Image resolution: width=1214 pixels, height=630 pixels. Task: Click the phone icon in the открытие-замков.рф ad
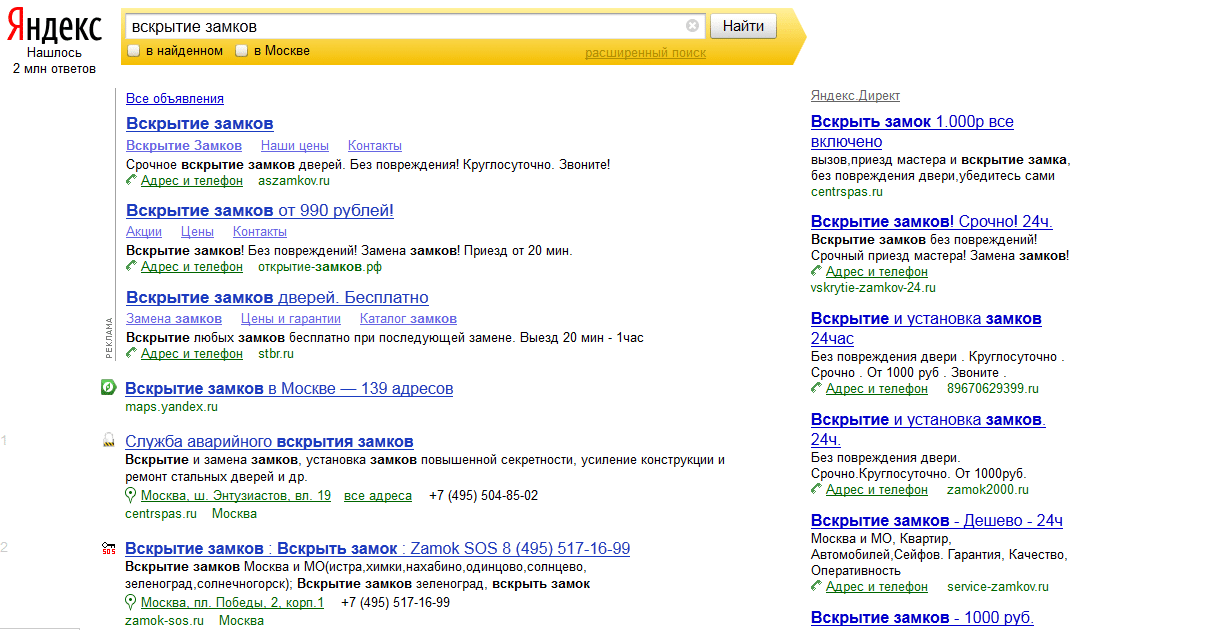tap(131, 267)
